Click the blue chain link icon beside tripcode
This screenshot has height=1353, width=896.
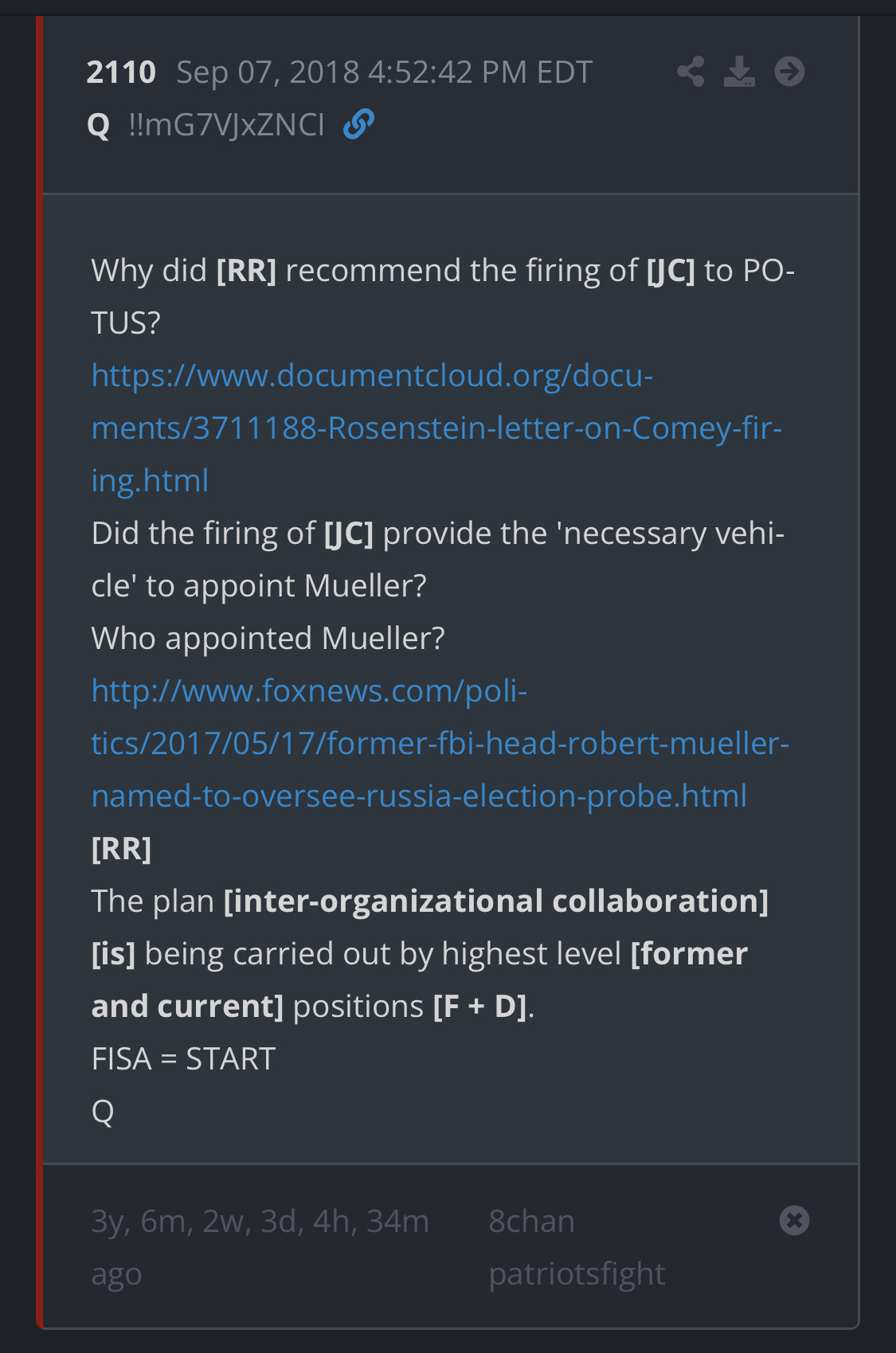coord(358,124)
